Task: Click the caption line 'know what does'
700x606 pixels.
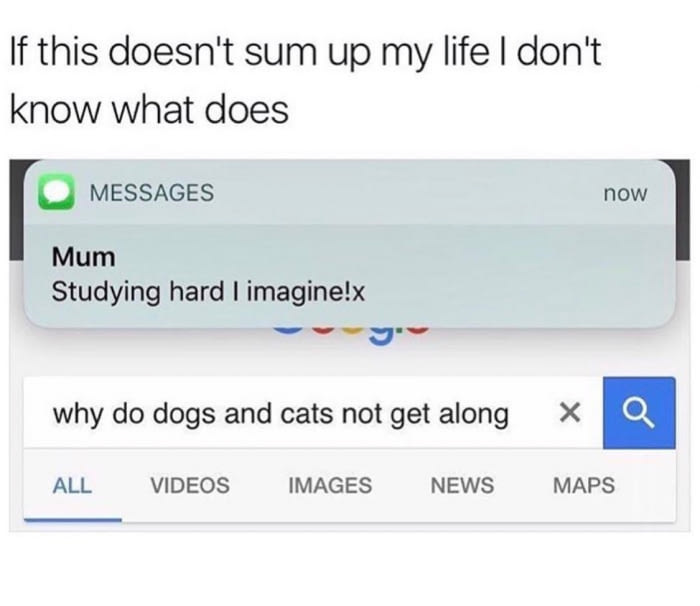Action: point(149,110)
